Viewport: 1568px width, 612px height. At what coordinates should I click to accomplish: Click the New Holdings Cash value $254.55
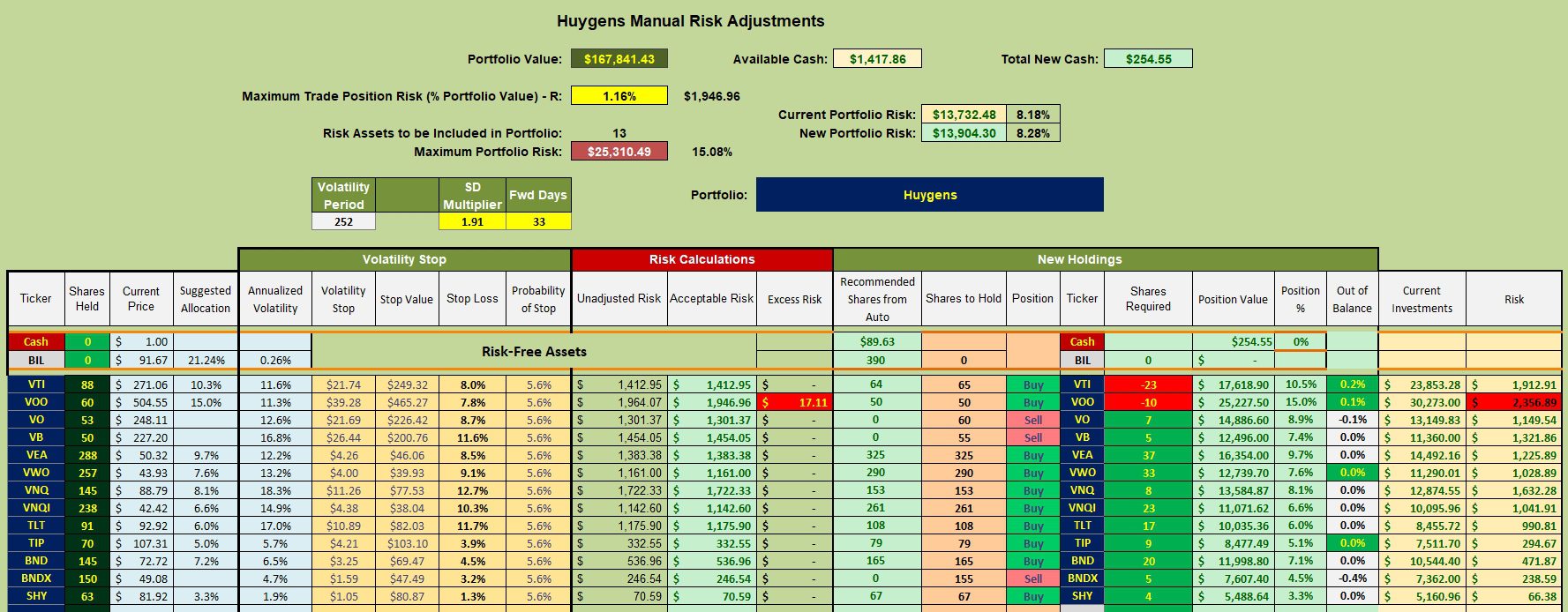click(x=1233, y=341)
